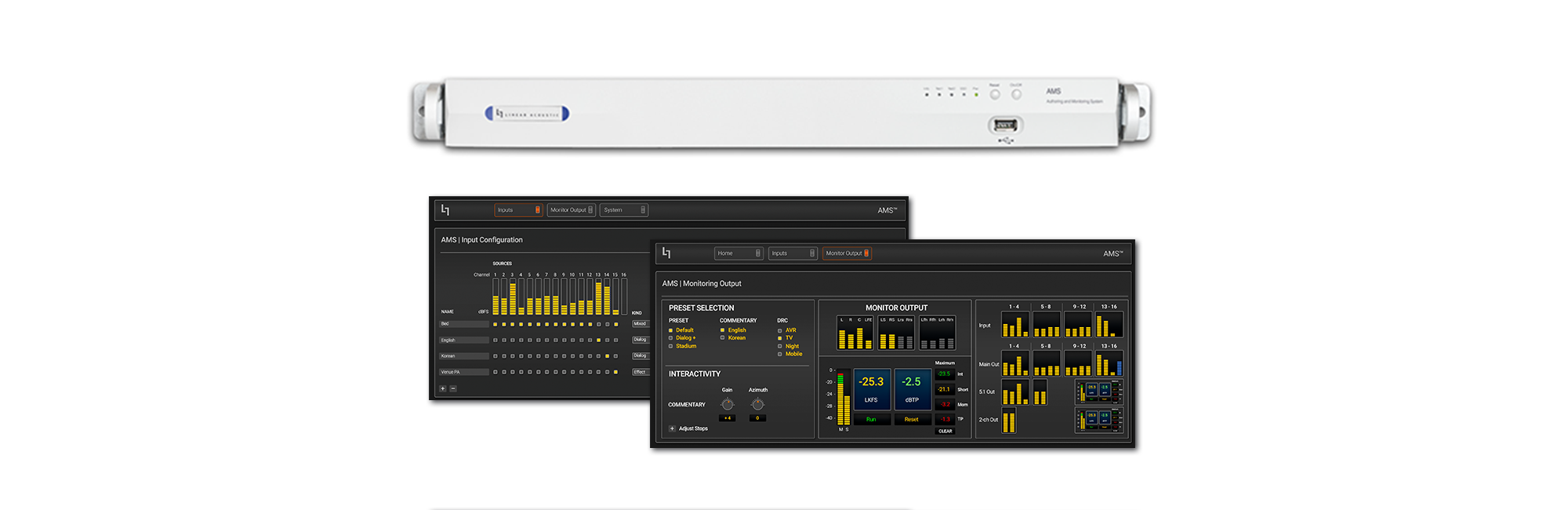Toggle channel 14 routing for Korean row

[x=607, y=356]
